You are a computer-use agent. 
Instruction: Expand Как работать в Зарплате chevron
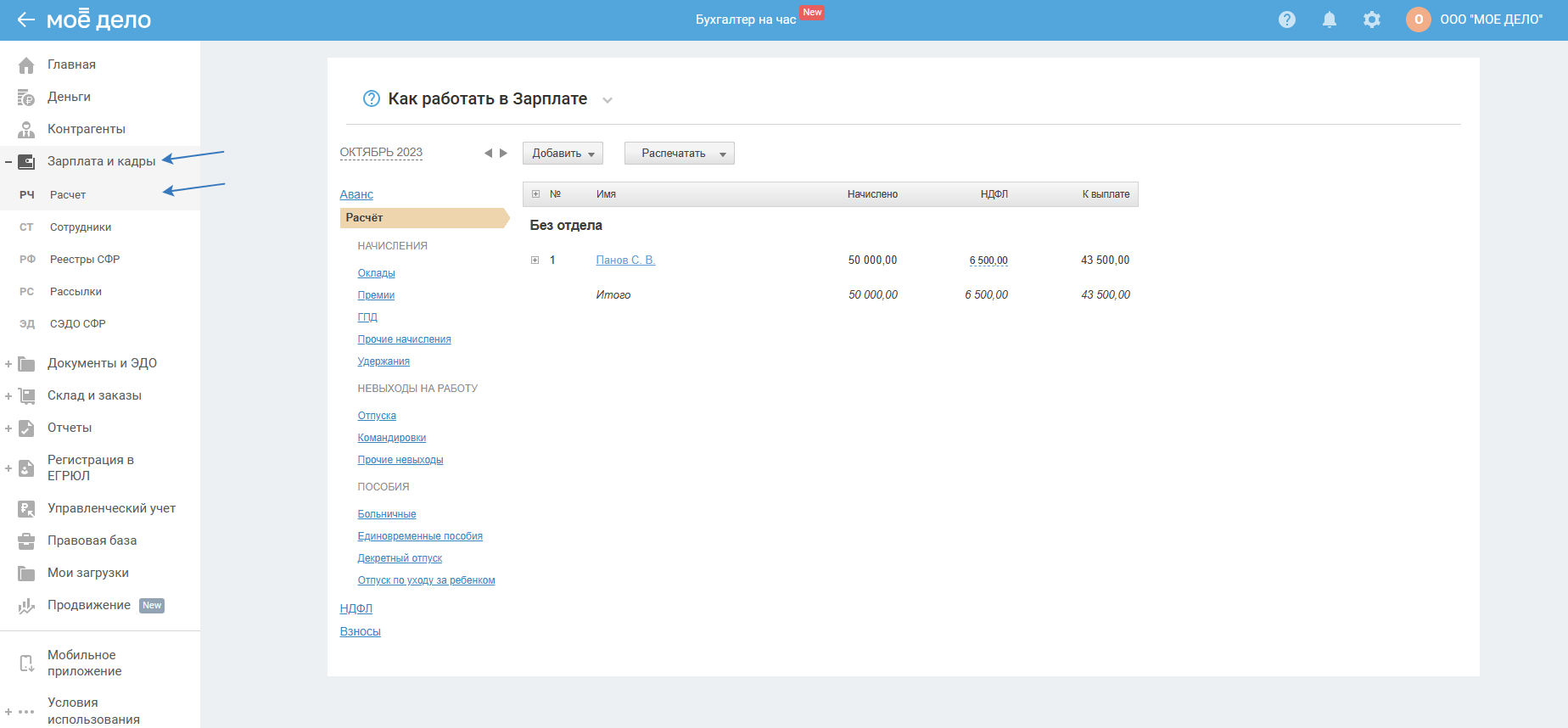608,100
